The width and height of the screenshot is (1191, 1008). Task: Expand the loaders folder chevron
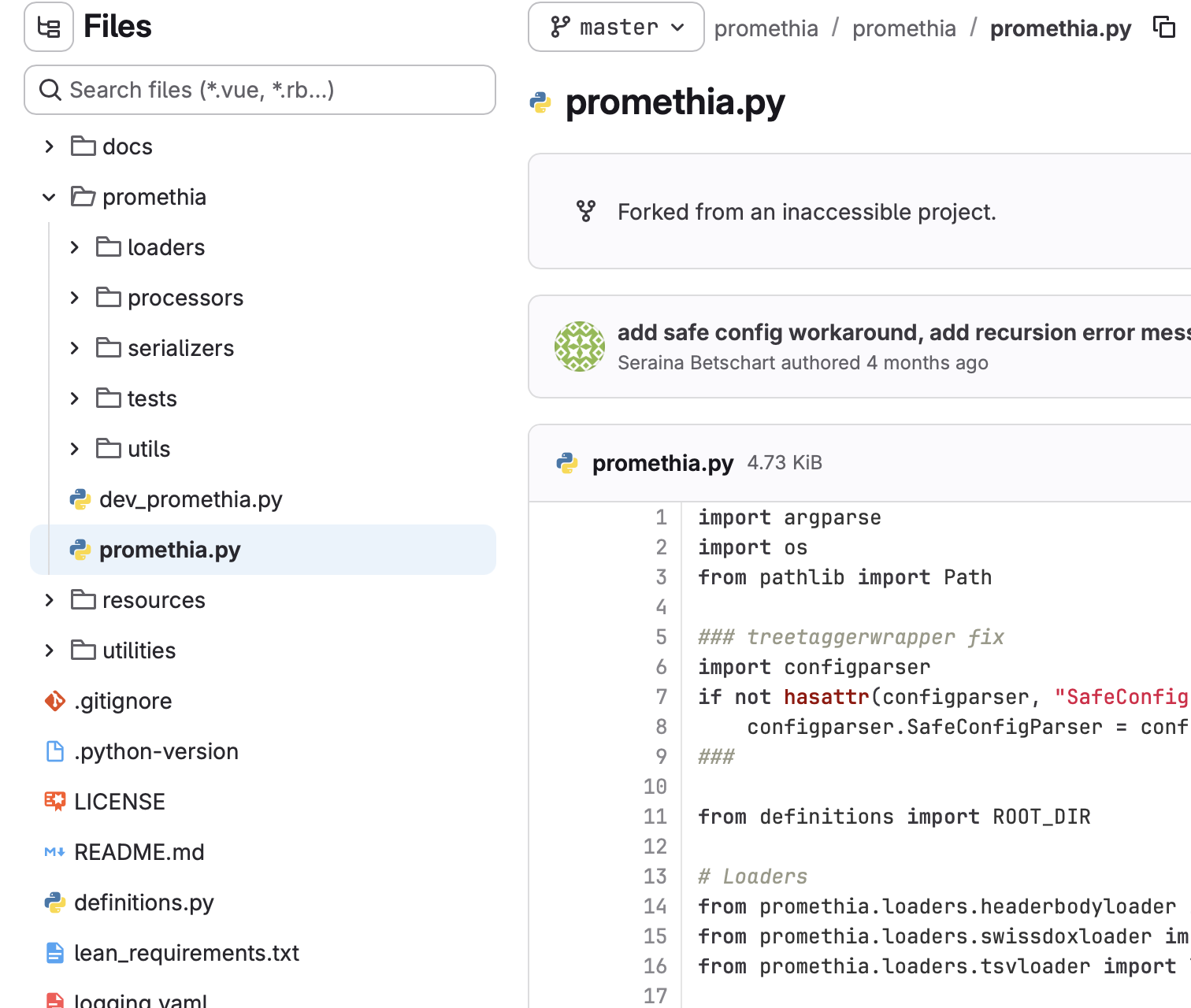(75, 247)
